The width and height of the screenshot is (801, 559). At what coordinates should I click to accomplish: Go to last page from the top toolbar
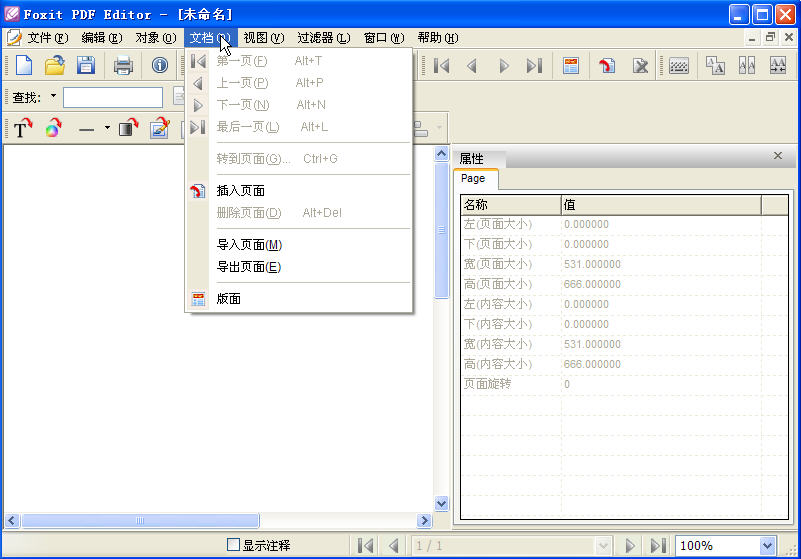[x=534, y=66]
